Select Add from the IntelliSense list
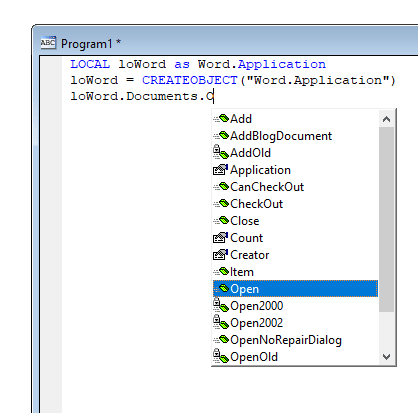The image size is (418, 413). pyautogui.click(x=295, y=119)
